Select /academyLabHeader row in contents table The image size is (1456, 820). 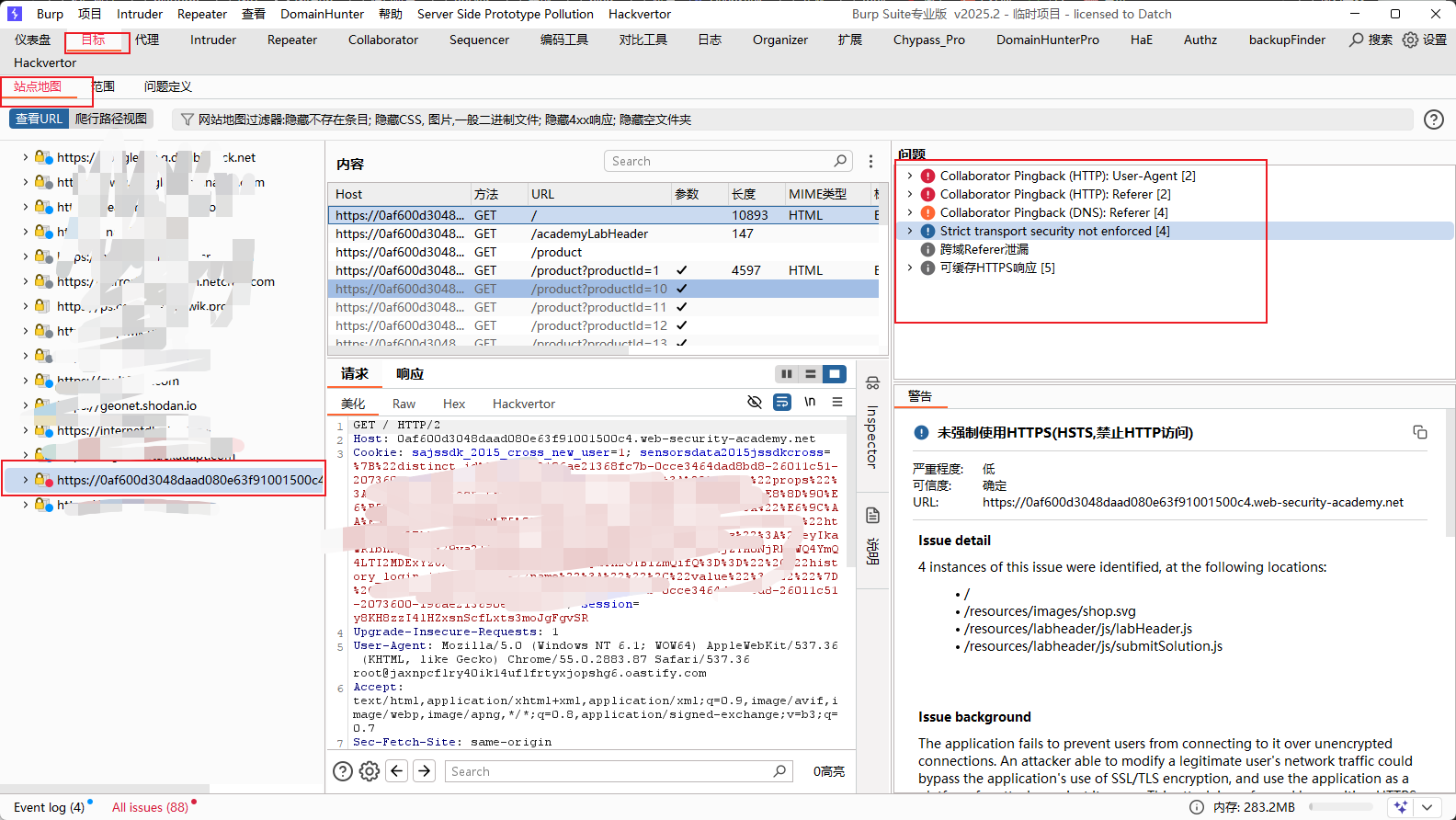click(x=603, y=233)
